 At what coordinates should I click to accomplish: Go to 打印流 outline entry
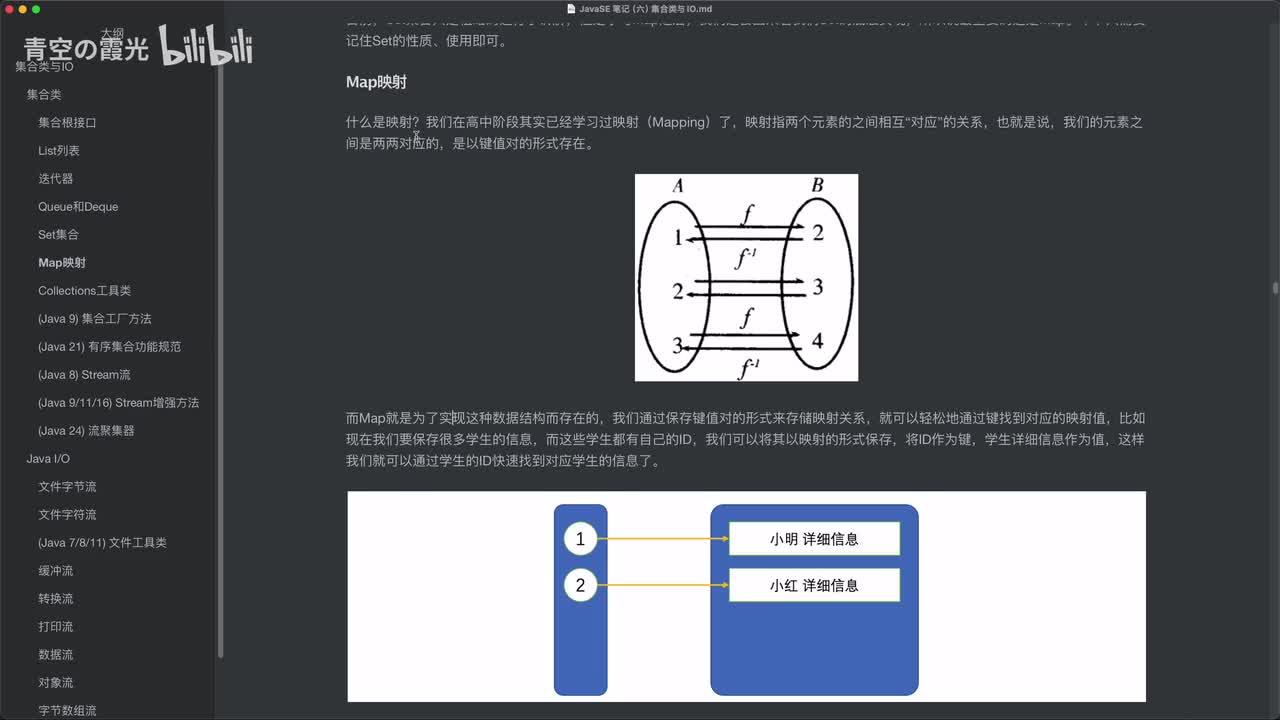click(56, 626)
